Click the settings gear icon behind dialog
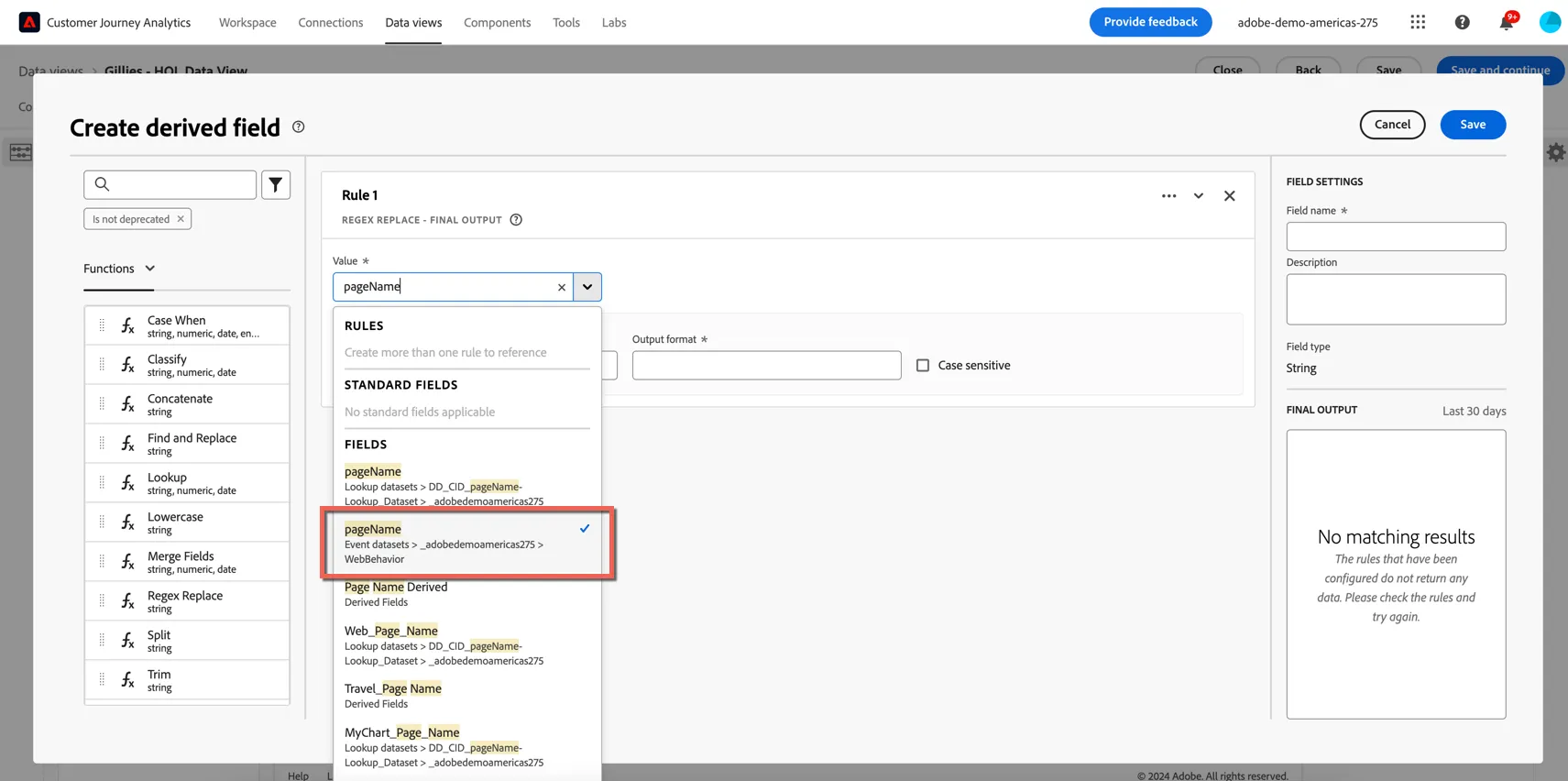Screen dimensions: 1568x781 coord(1556,152)
